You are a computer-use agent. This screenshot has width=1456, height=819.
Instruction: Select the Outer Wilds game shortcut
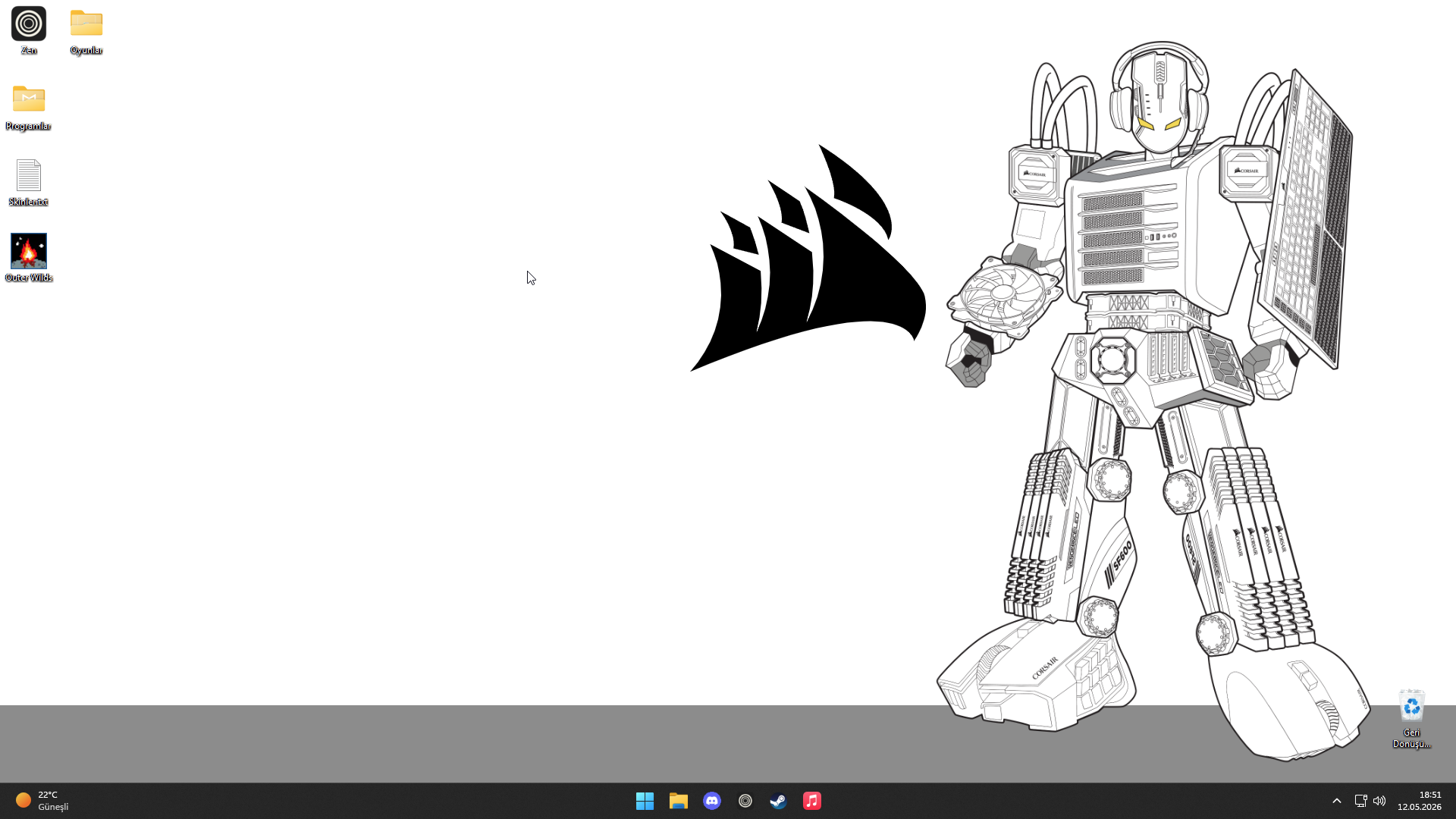pyautogui.click(x=29, y=258)
